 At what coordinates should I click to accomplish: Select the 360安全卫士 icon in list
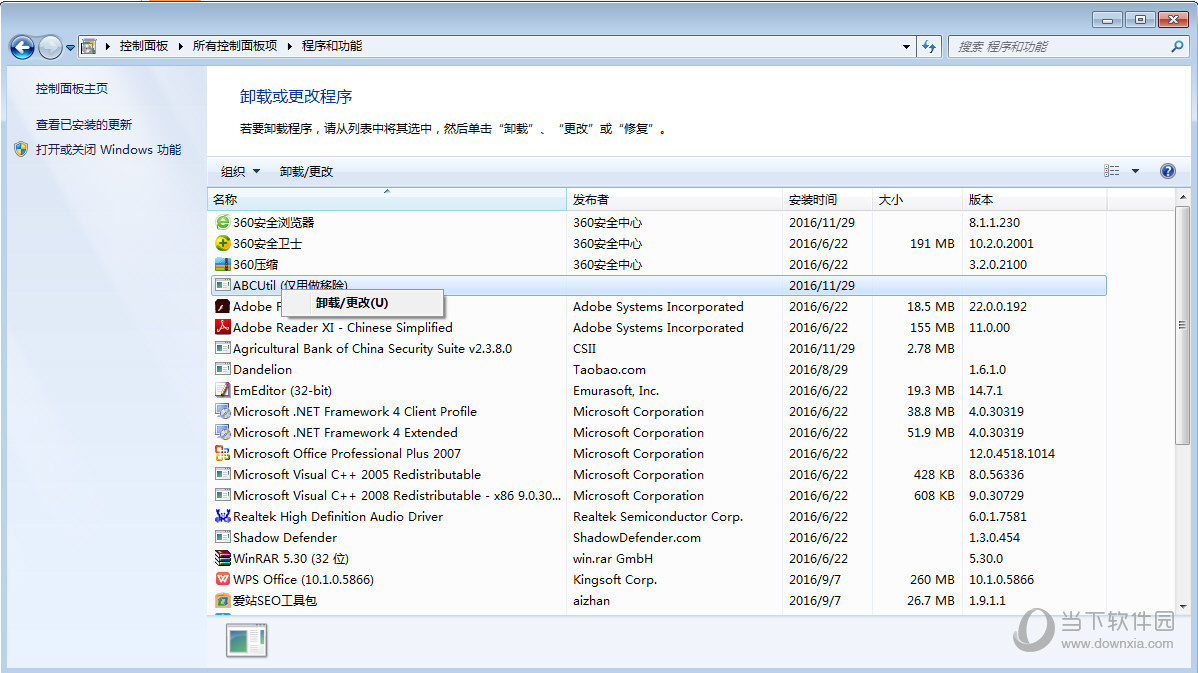(x=223, y=243)
